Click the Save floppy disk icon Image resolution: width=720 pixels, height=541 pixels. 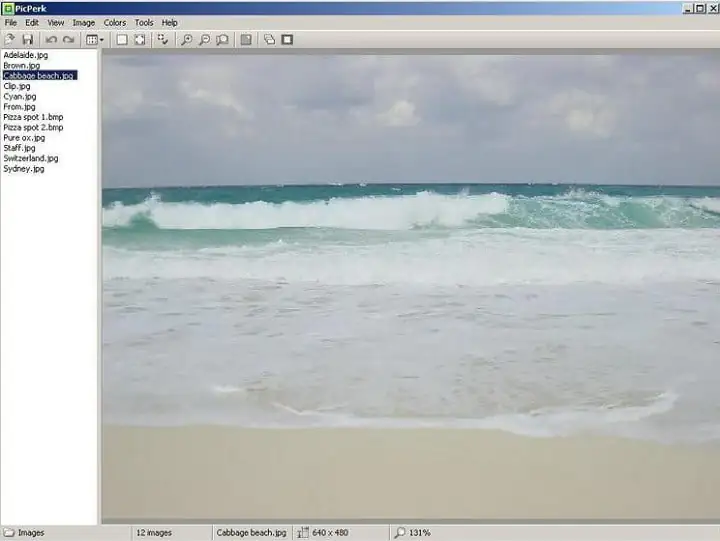point(28,40)
